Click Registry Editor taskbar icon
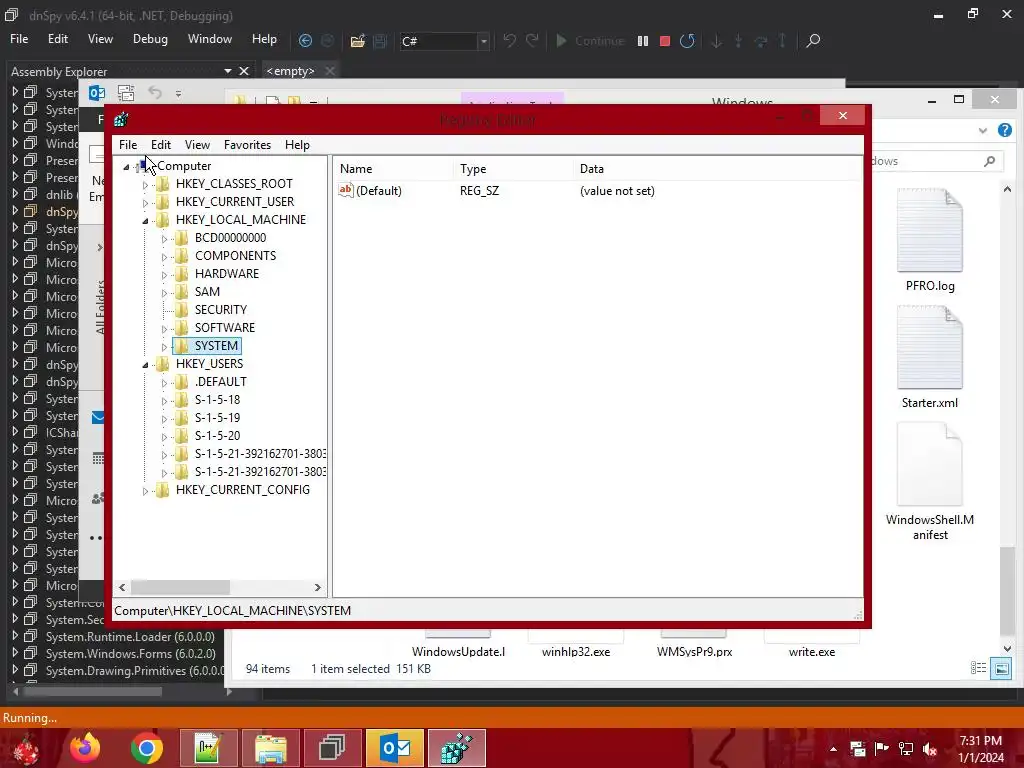This screenshot has width=1024, height=768. coord(456,748)
